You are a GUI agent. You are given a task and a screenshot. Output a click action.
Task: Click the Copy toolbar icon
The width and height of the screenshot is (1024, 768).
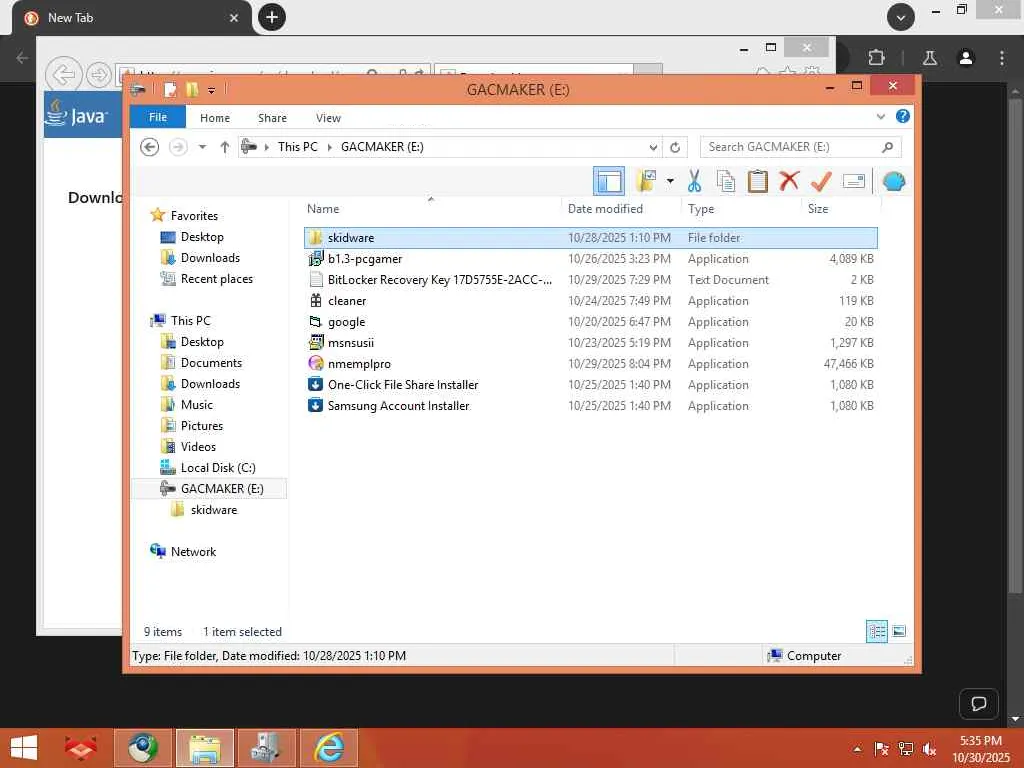[726, 181]
